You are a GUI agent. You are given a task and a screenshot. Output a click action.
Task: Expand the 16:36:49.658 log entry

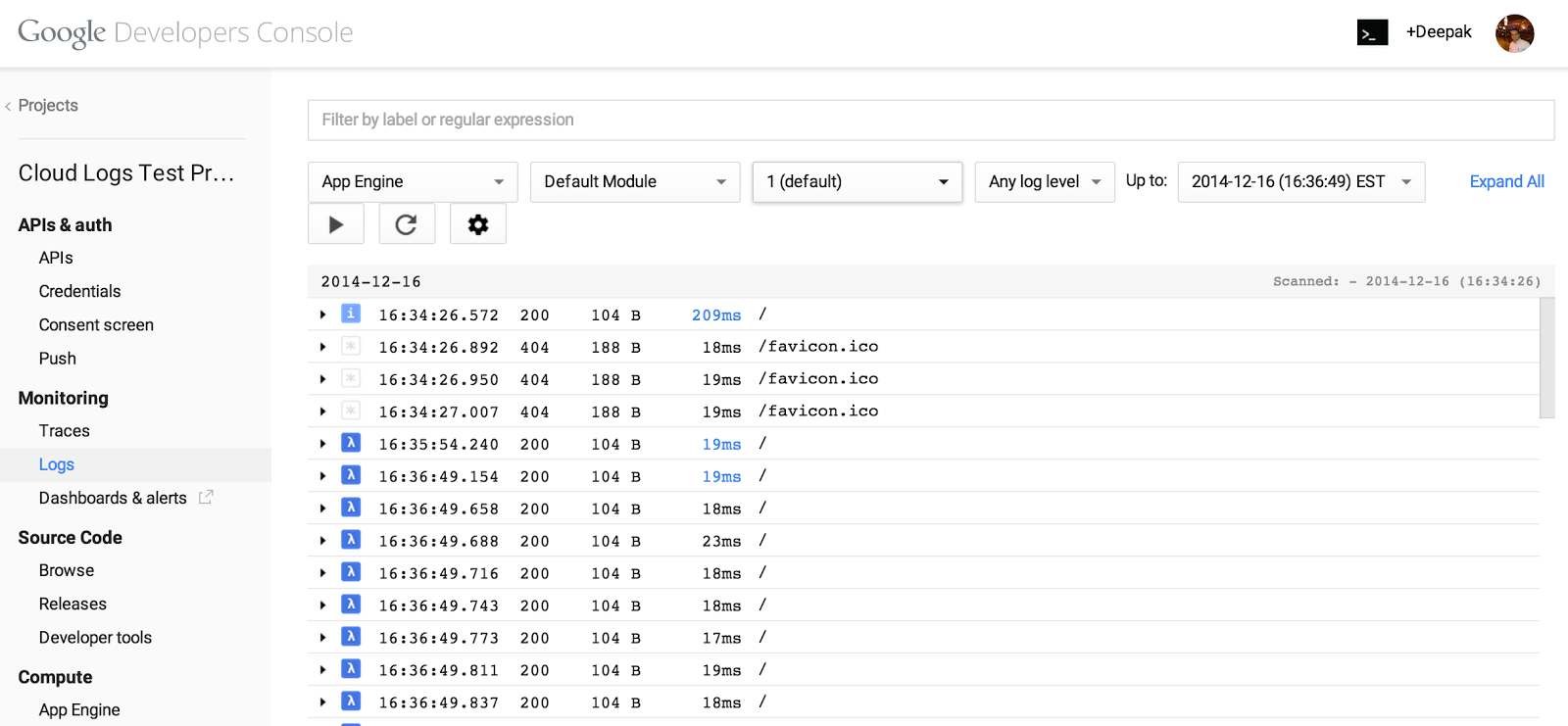click(322, 508)
